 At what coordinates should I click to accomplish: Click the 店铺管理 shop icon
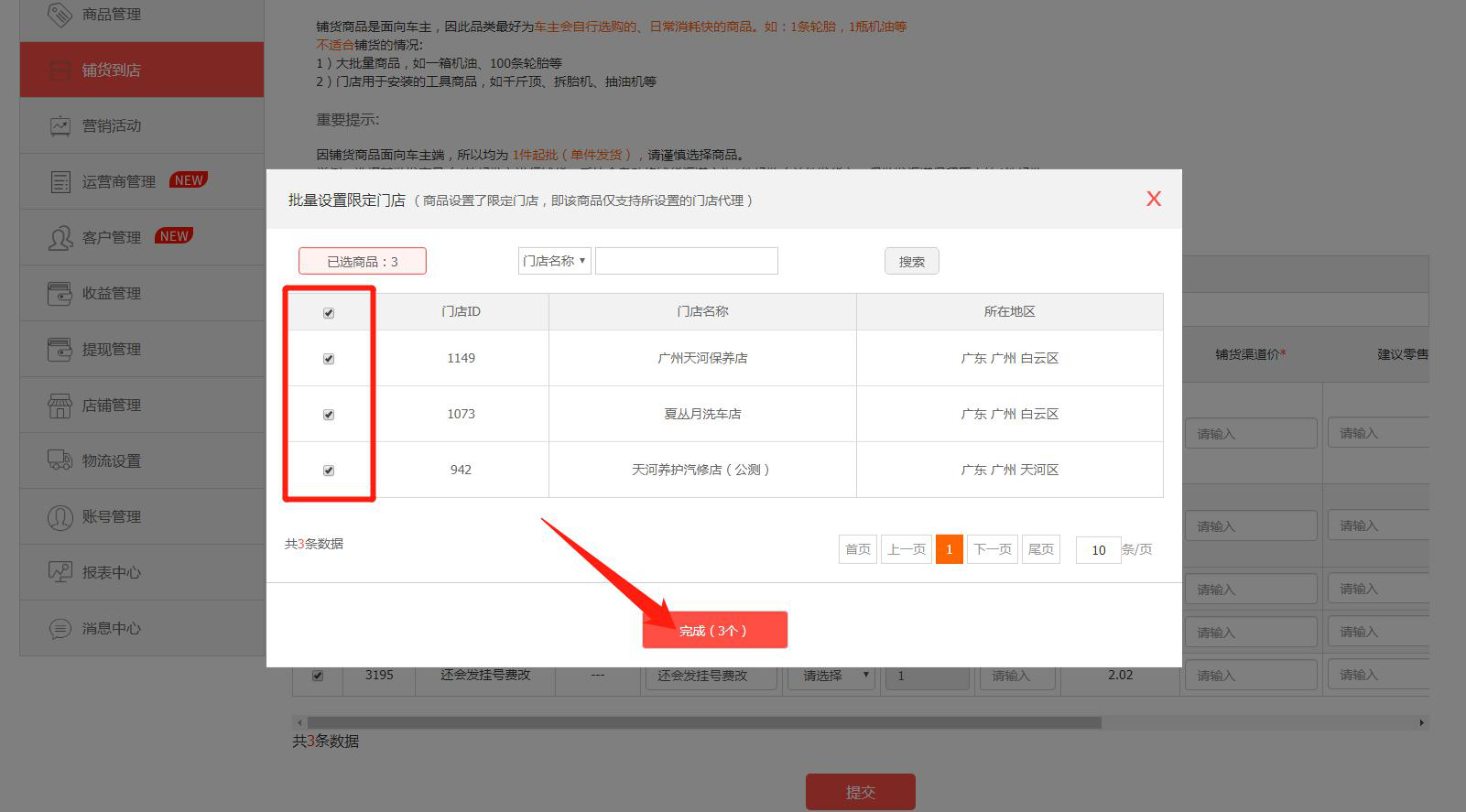pos(60,406)
